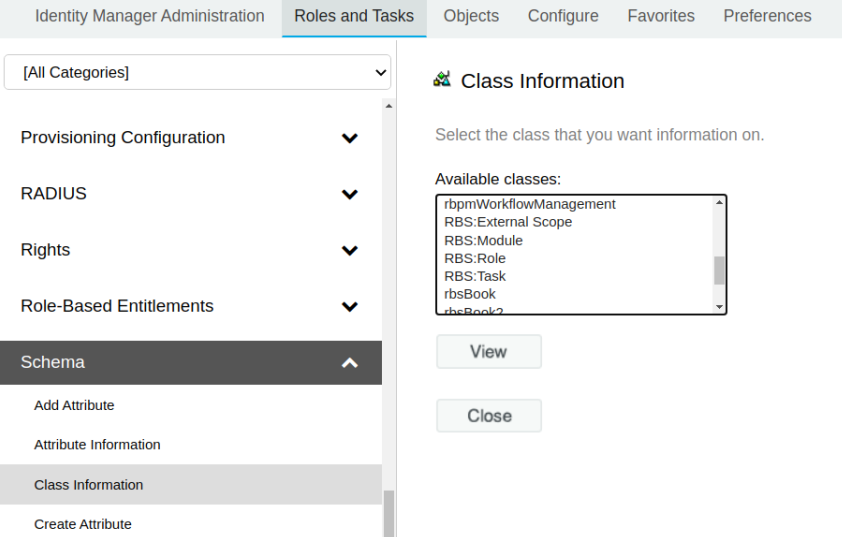The width and height of the screenshot is (842, 537).
Task: Select rbpmWorkflowManagement class in list
Action: 530,204
